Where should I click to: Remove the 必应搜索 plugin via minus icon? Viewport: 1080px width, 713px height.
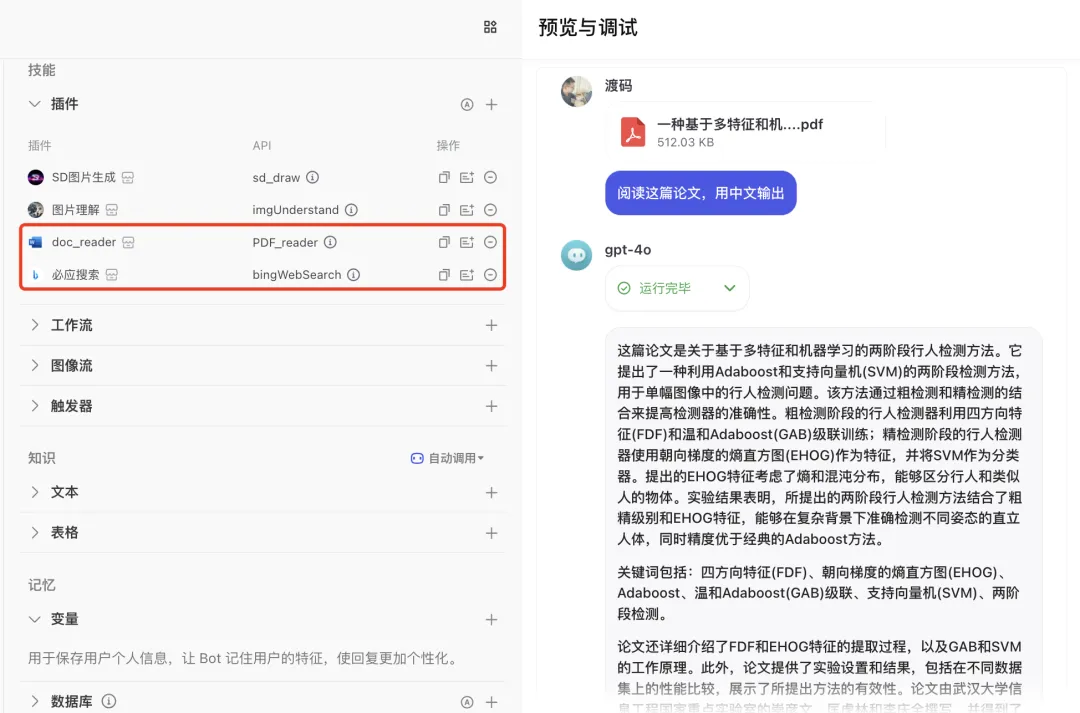(490, 274)
